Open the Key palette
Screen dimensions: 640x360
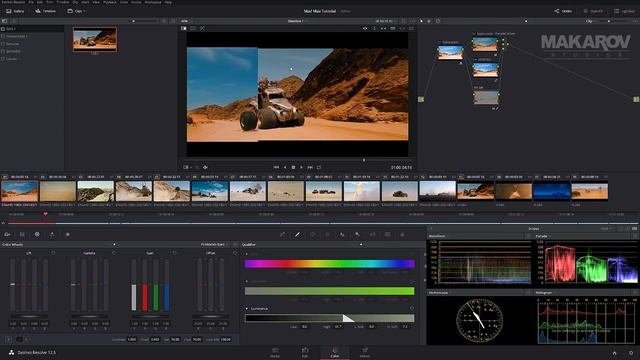(x=358, y=234)
